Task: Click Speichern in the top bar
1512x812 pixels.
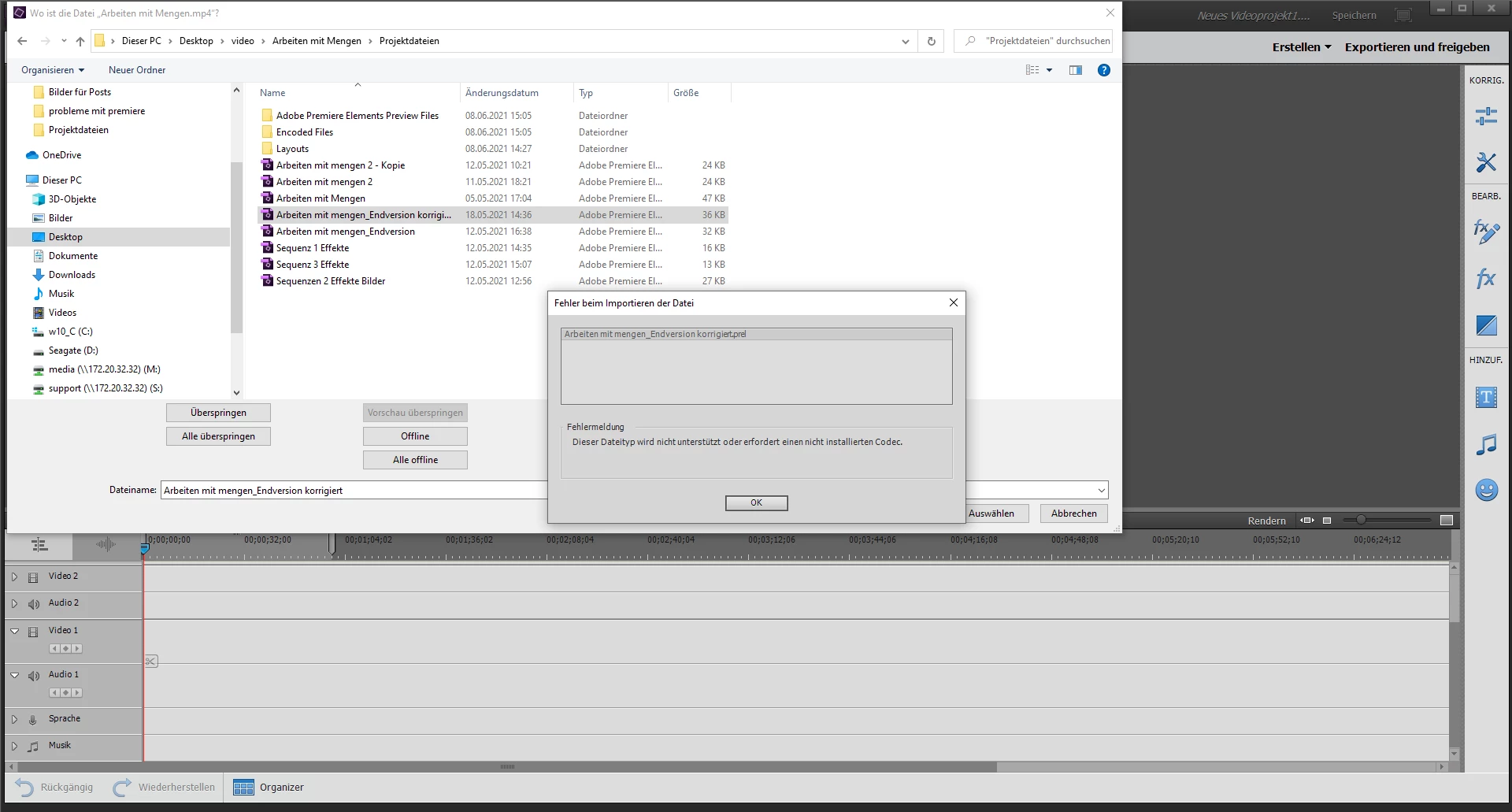Action: 1354,15
